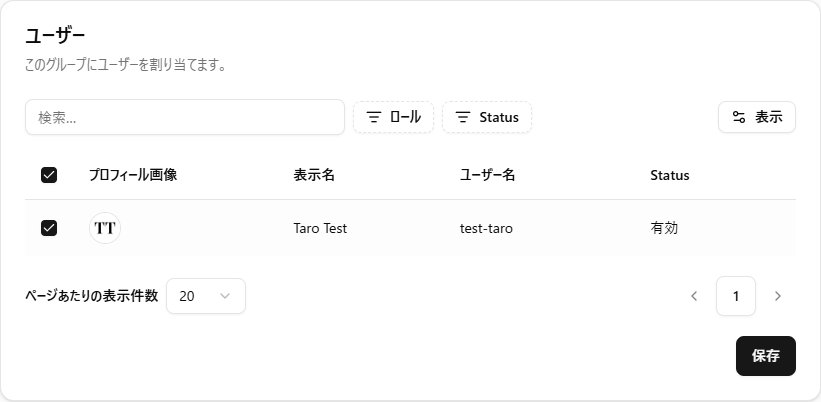The height and width of the screenshot is (402, 821).
Task: Select page 1 in pagination
Action: [x=736, y=296]
